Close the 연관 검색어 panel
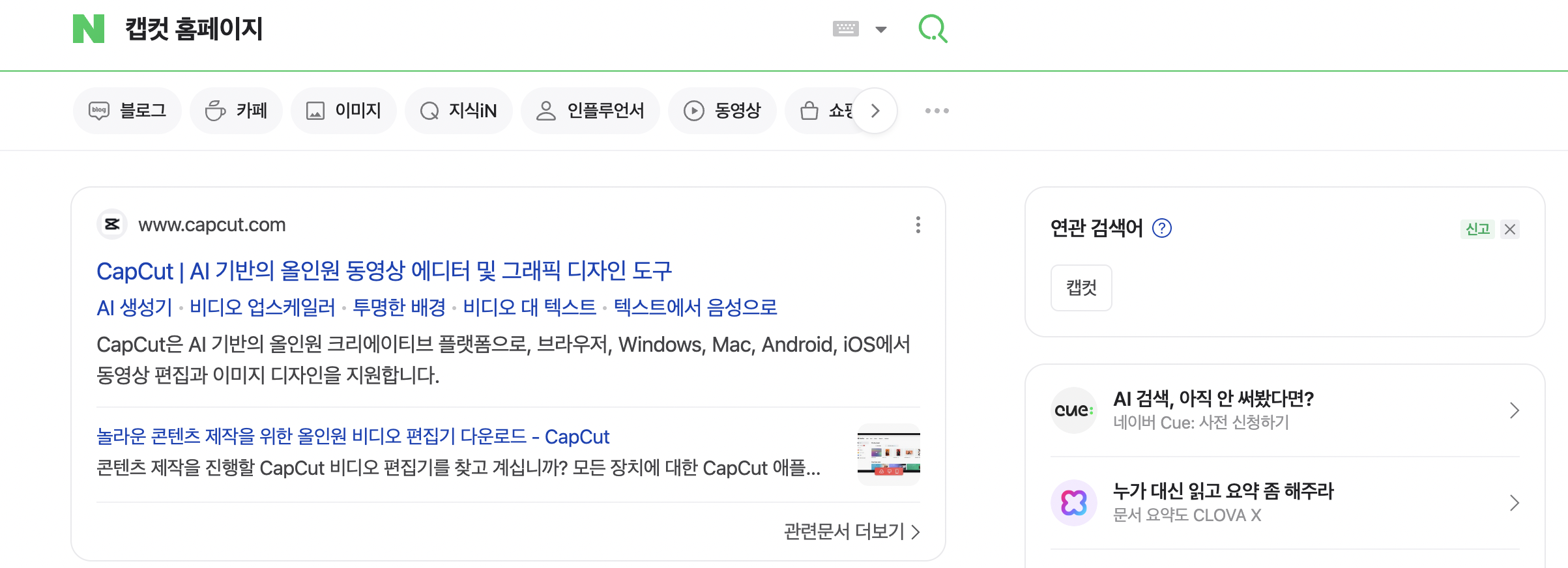 (1510, 229)
